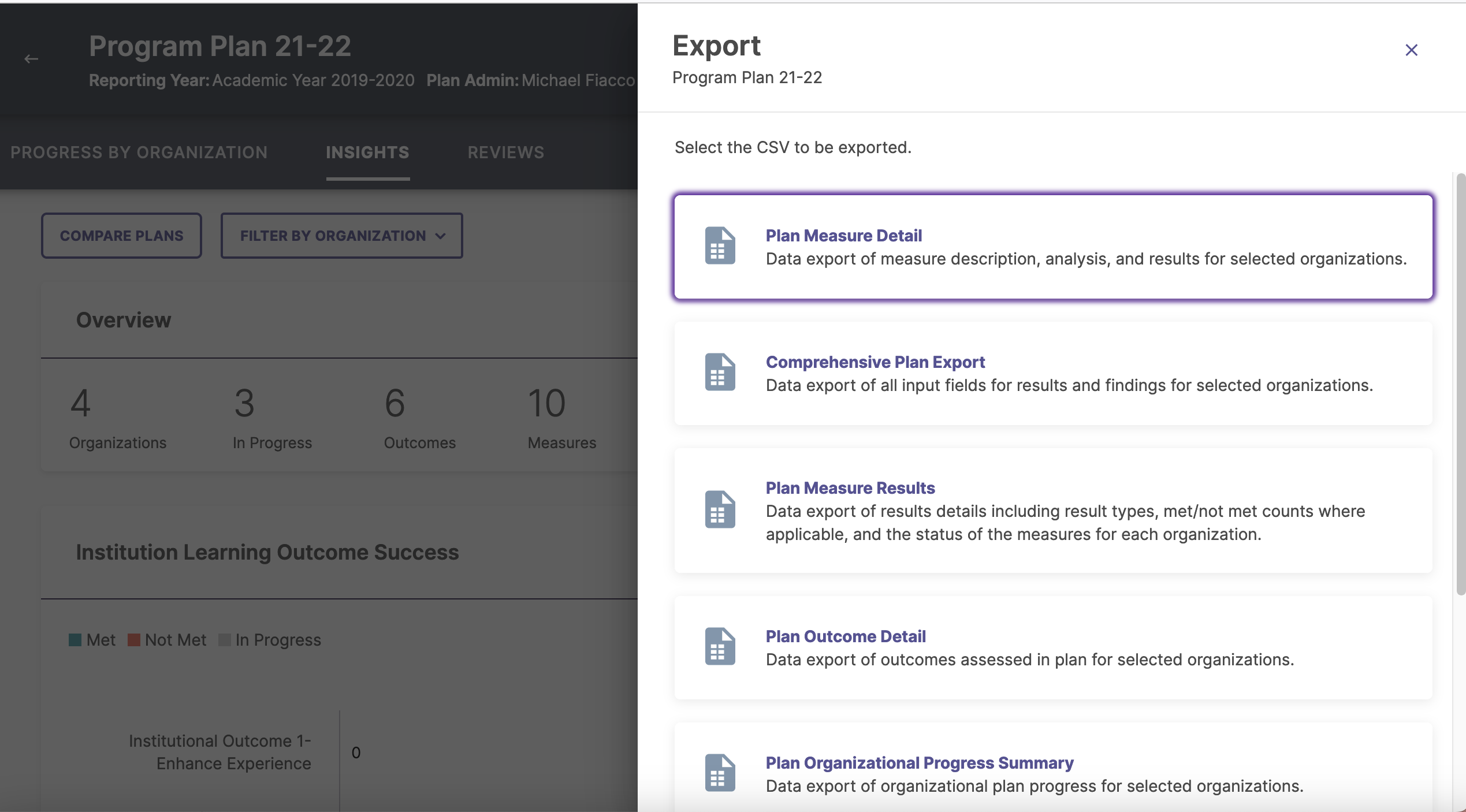The image size is (1466, 812).
Task: Click the back arrow beside Program Plan 21-22
Action: [x=31, y=59]
